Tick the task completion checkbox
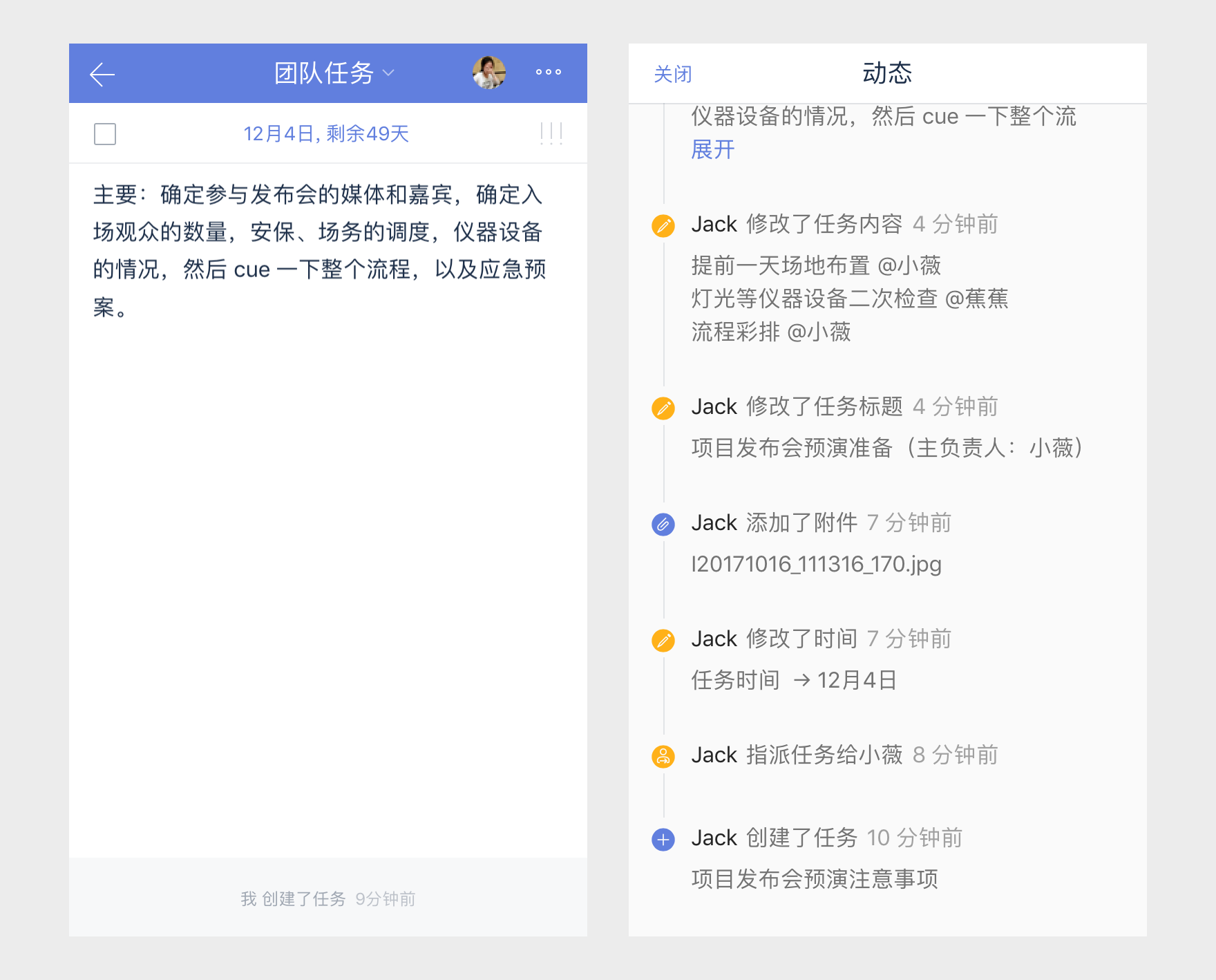Image resolution: width=1216 pixels, height=980 pixels. pyautogui.click(x=105, y=133)
